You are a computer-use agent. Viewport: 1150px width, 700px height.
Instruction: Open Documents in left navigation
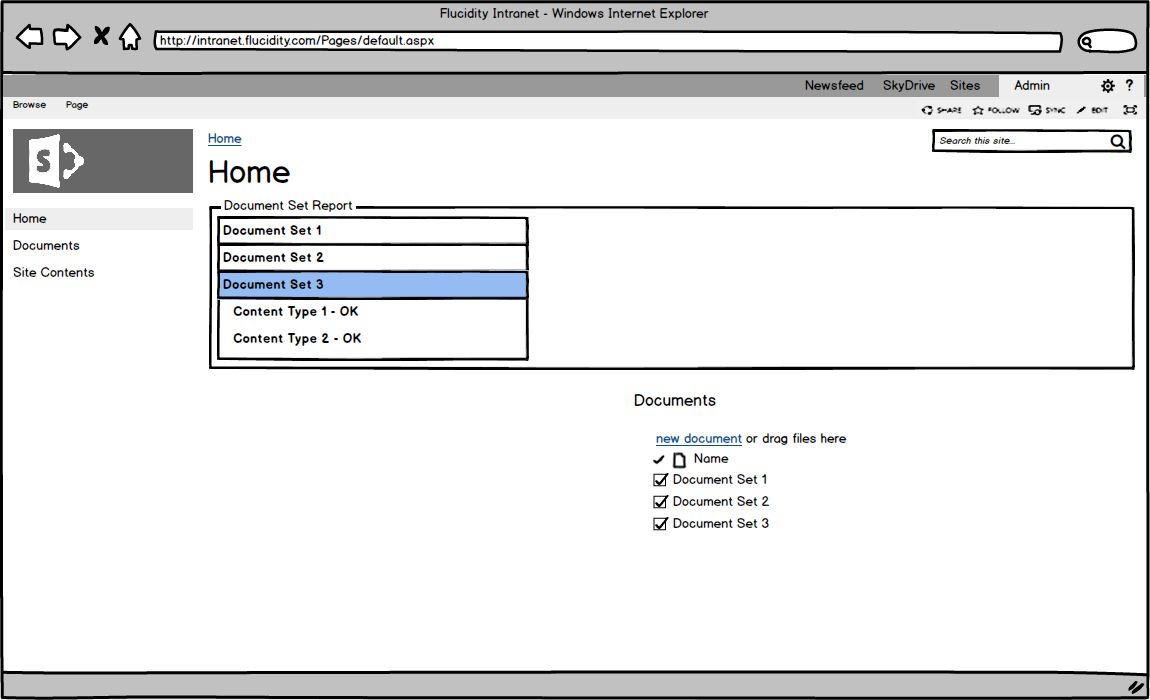[x=46, y=246]
